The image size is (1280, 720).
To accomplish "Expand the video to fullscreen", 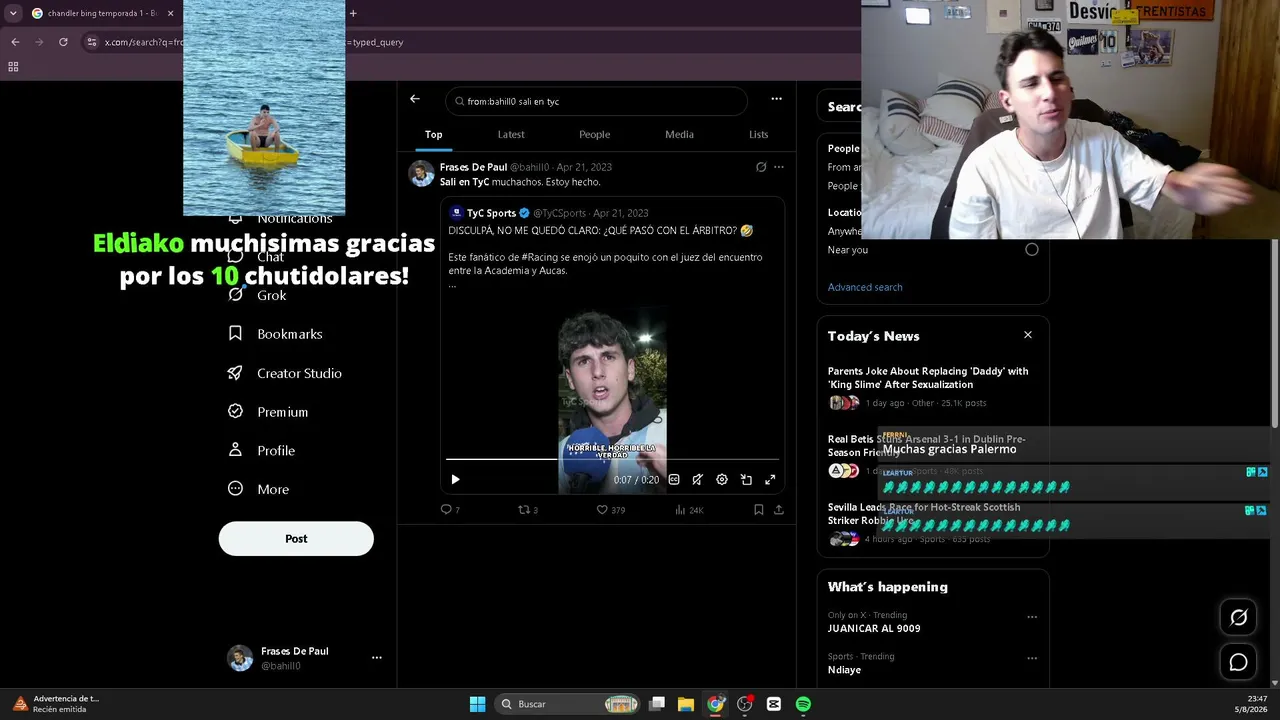I will (x=770, y=480).
